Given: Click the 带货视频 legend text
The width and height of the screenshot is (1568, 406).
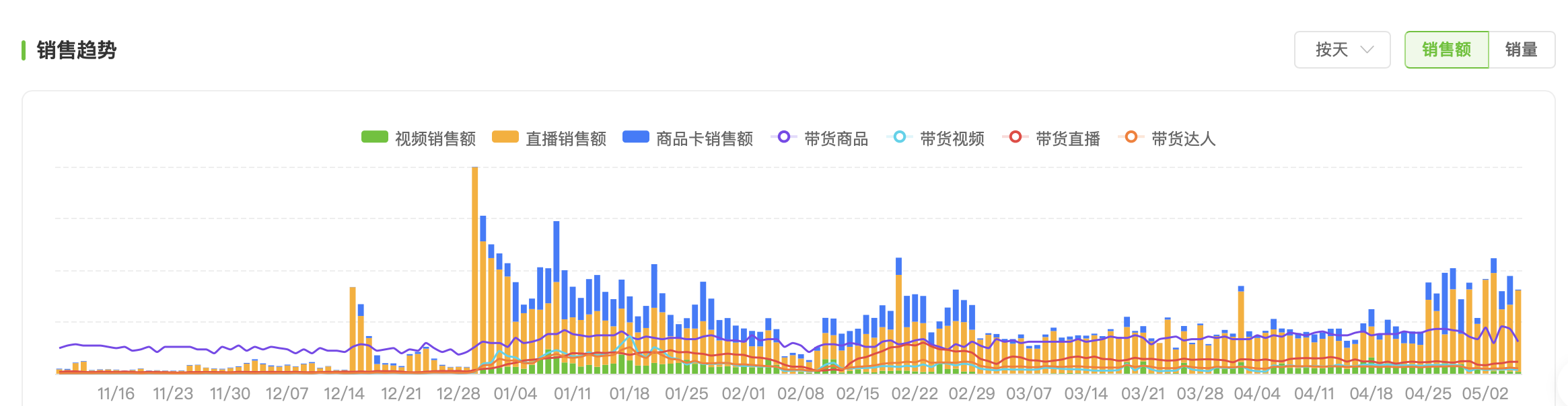Looking at the screenshot, I should tap(952, 138).
